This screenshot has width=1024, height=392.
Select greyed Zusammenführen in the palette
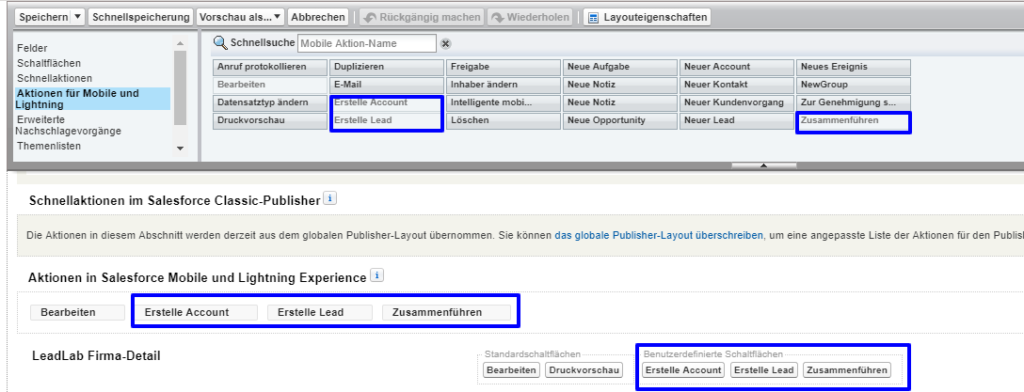[854, 120]
